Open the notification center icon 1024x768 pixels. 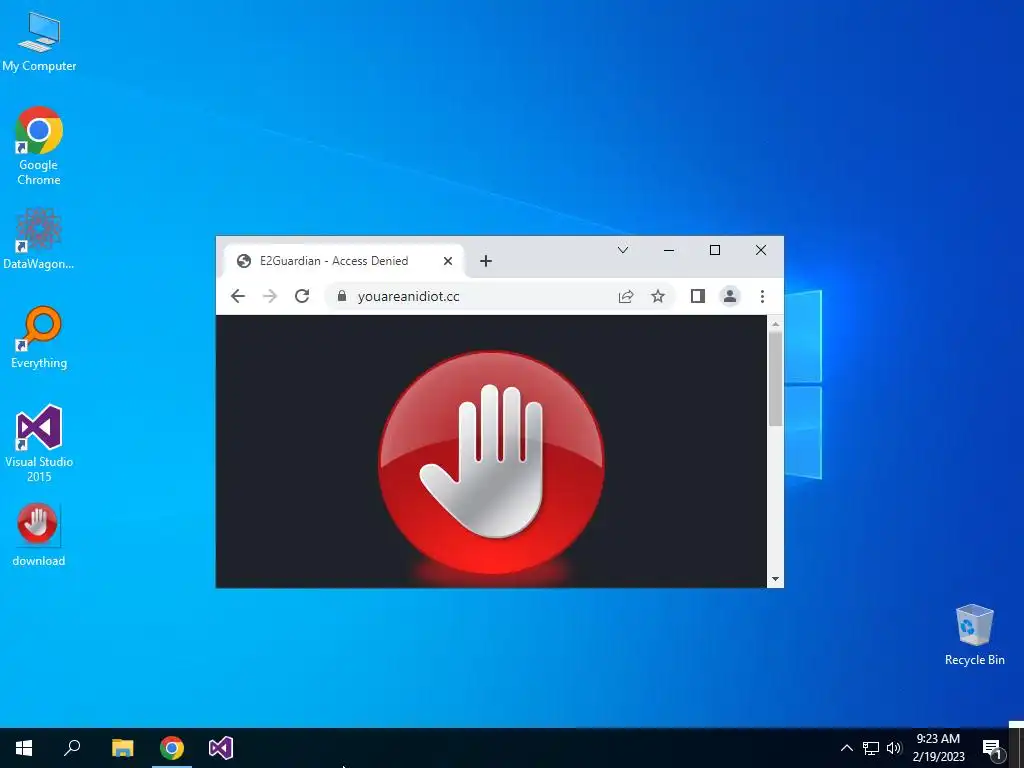point(992,749)
